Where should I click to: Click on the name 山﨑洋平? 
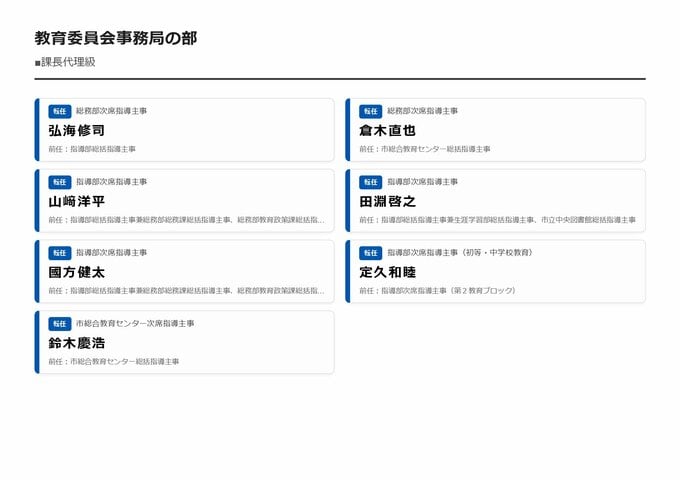pyautogui.click(x=76, y=201)
